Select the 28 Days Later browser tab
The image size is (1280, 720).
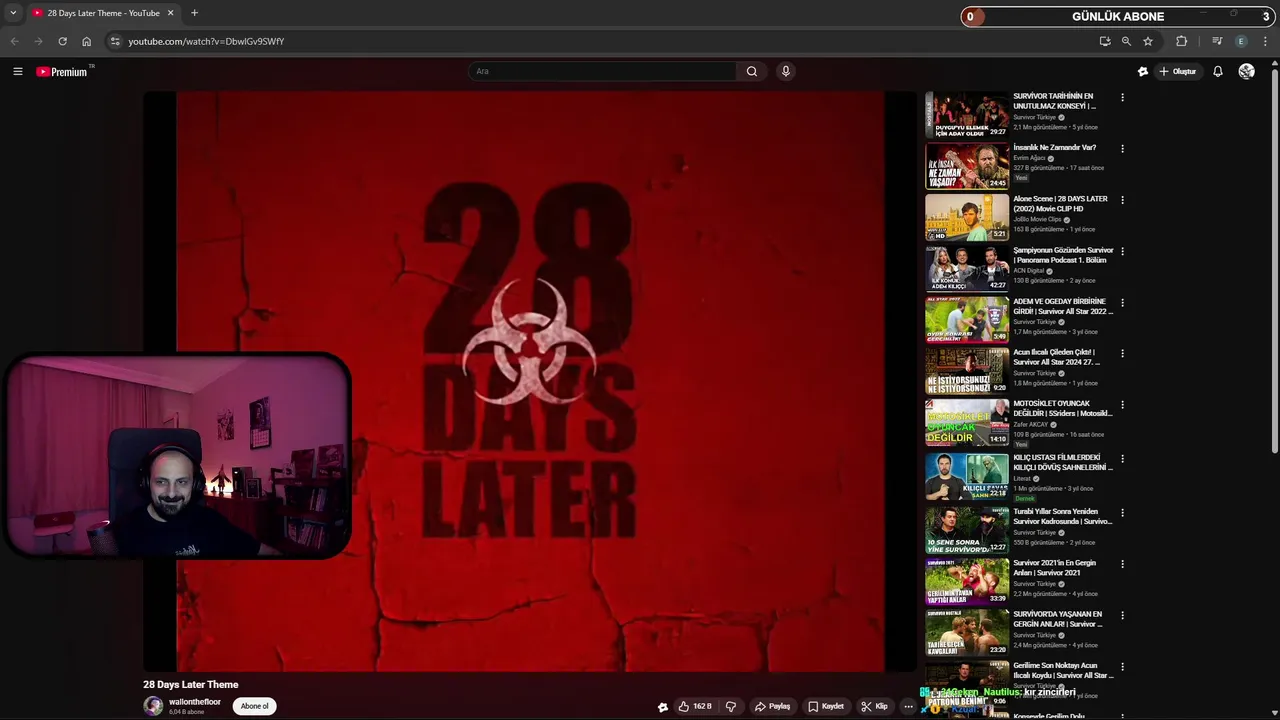click(103, 13)
